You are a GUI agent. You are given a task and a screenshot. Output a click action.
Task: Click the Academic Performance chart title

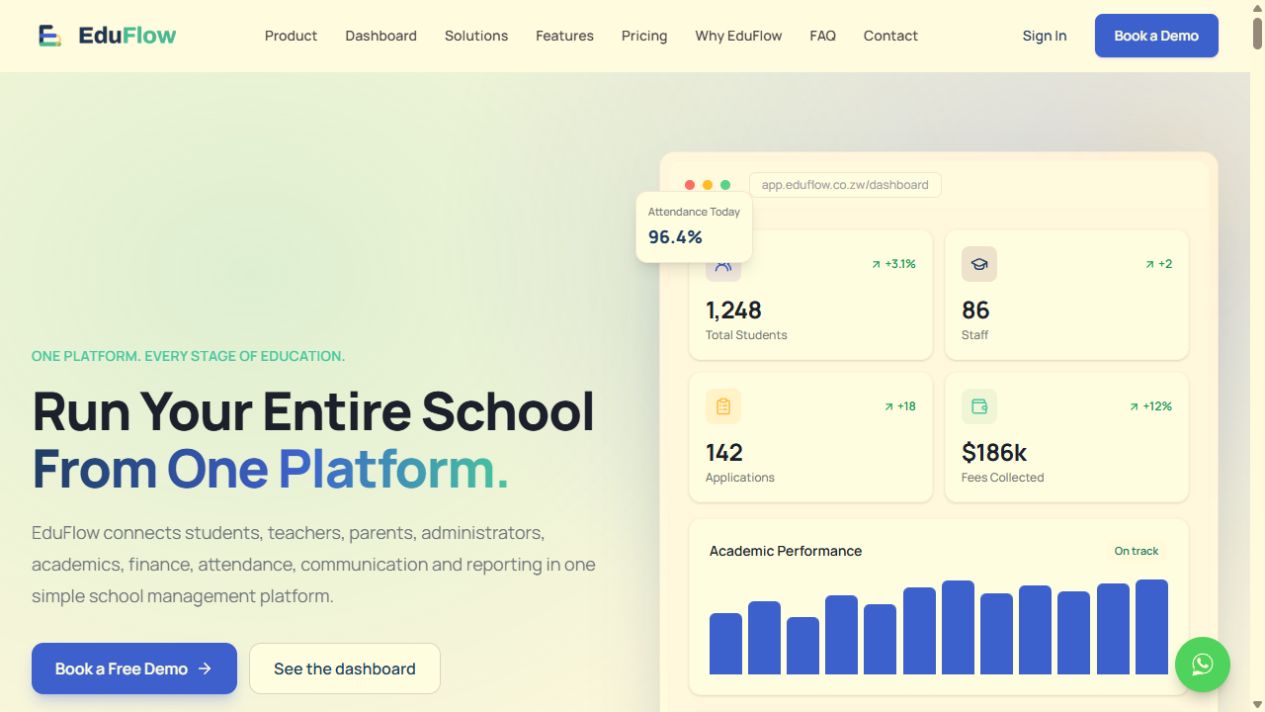(x=785, y=551)
